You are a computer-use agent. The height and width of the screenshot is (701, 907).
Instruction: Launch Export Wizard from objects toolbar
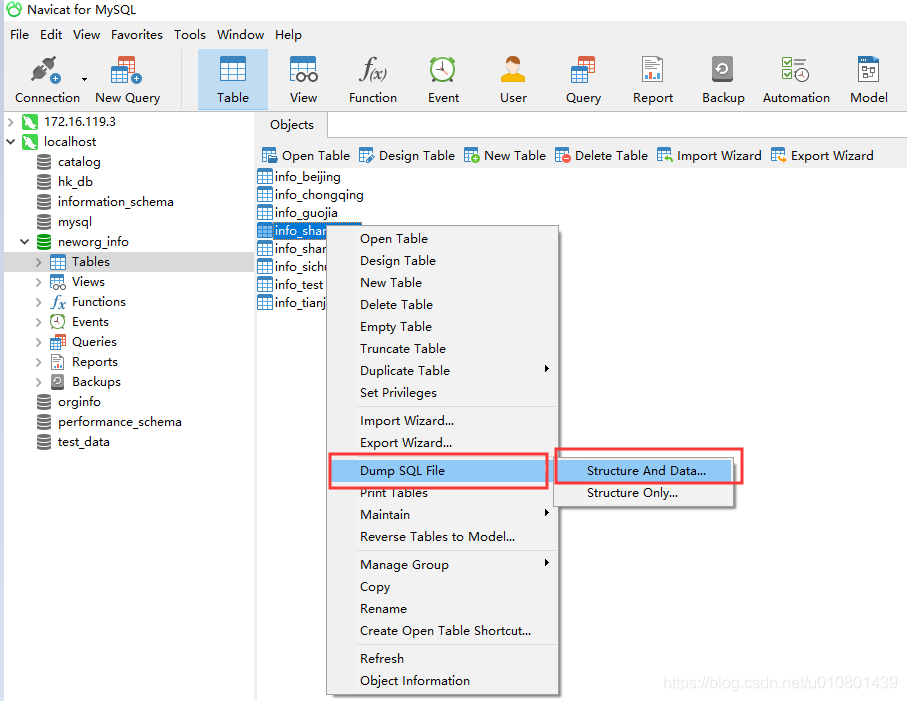pyautogui.click(x=822, y=156)
